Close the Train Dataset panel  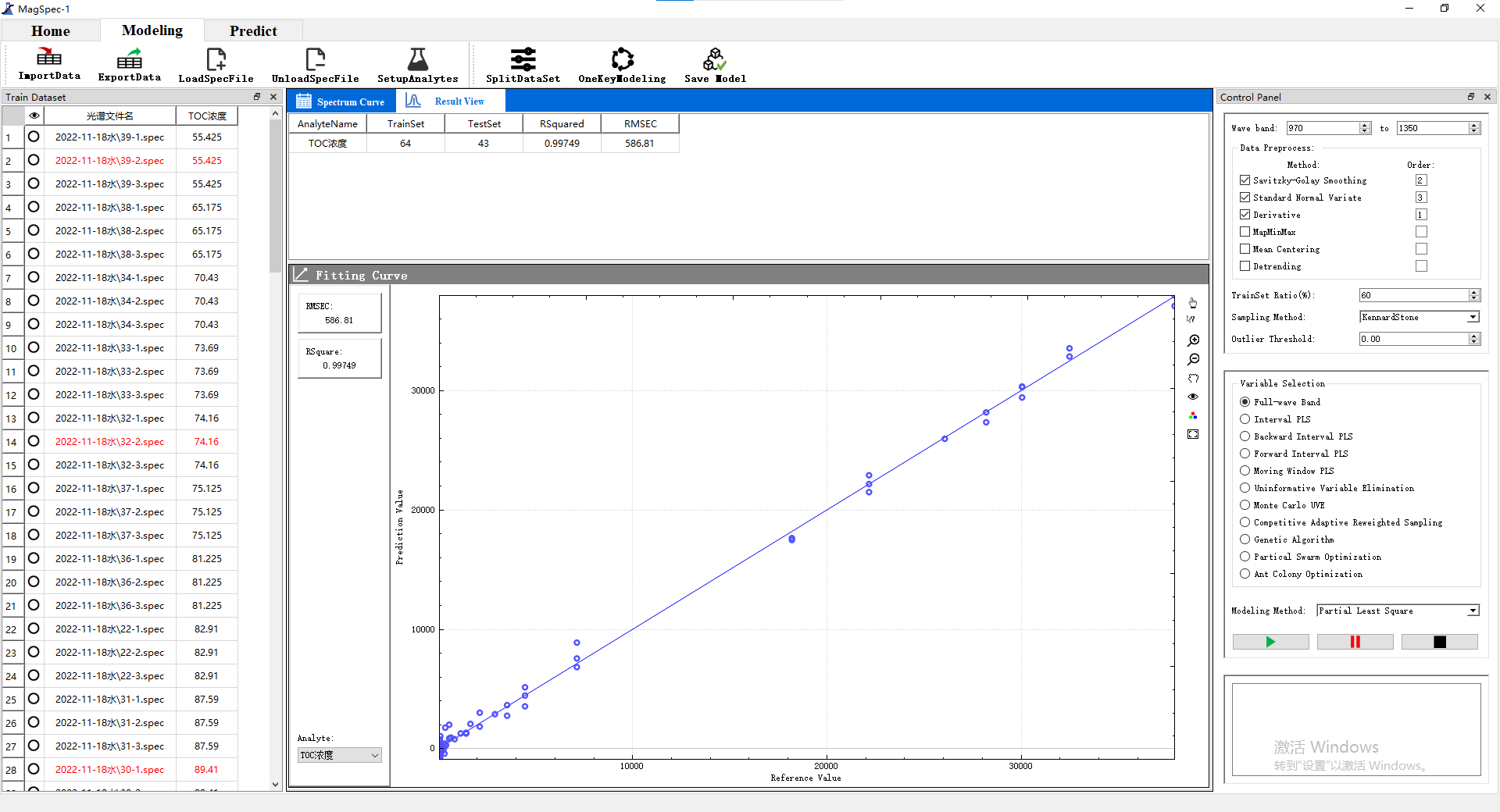click(x=273, y=97)
